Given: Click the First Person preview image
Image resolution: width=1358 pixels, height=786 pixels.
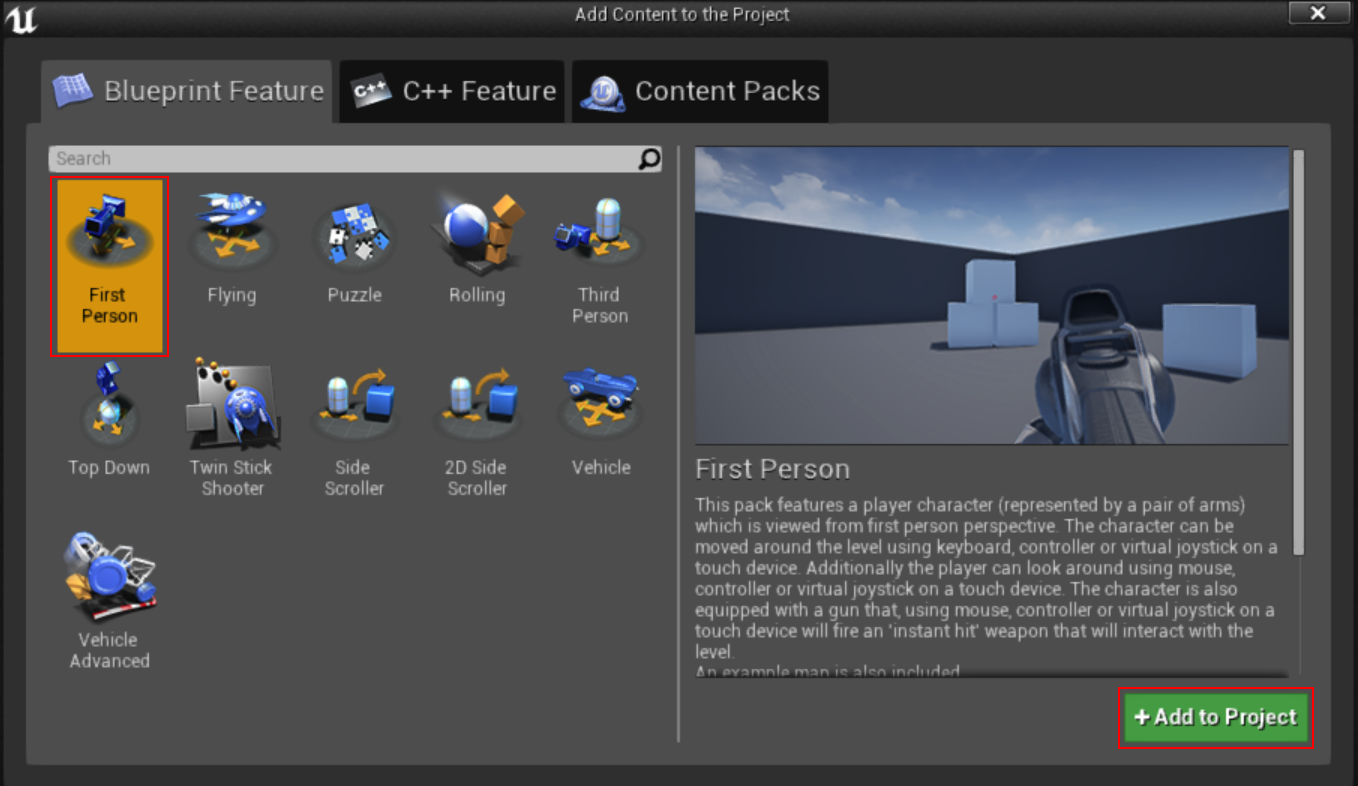Looking at the screenshot, I should point(991,294).
